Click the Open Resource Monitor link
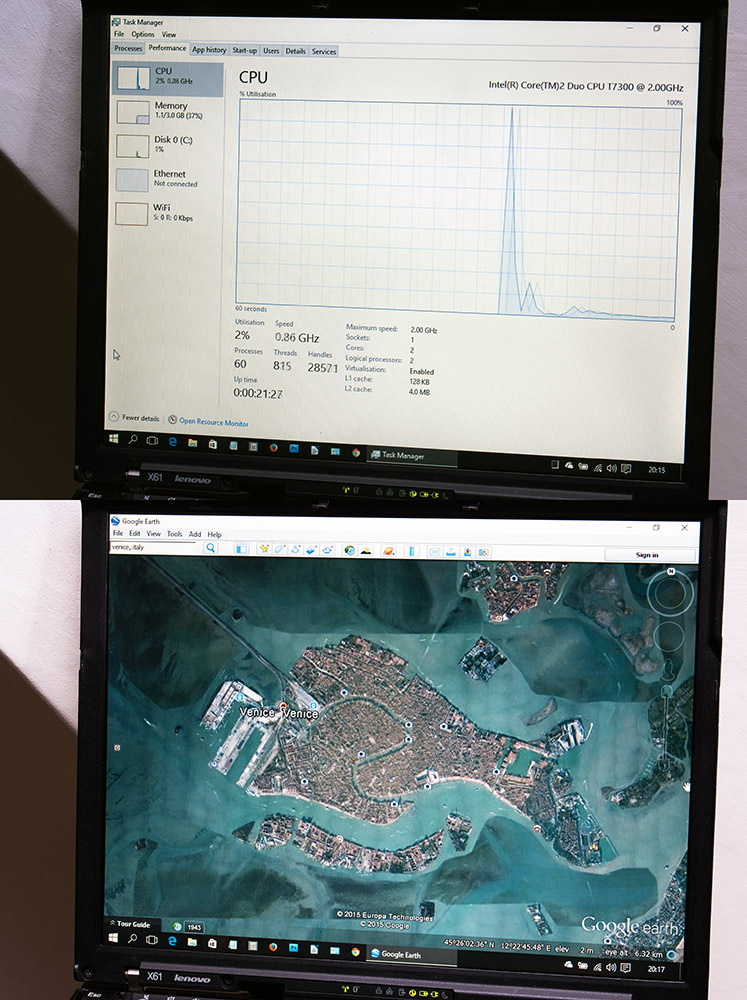The image size is (747, 1000). coord(214,422)
